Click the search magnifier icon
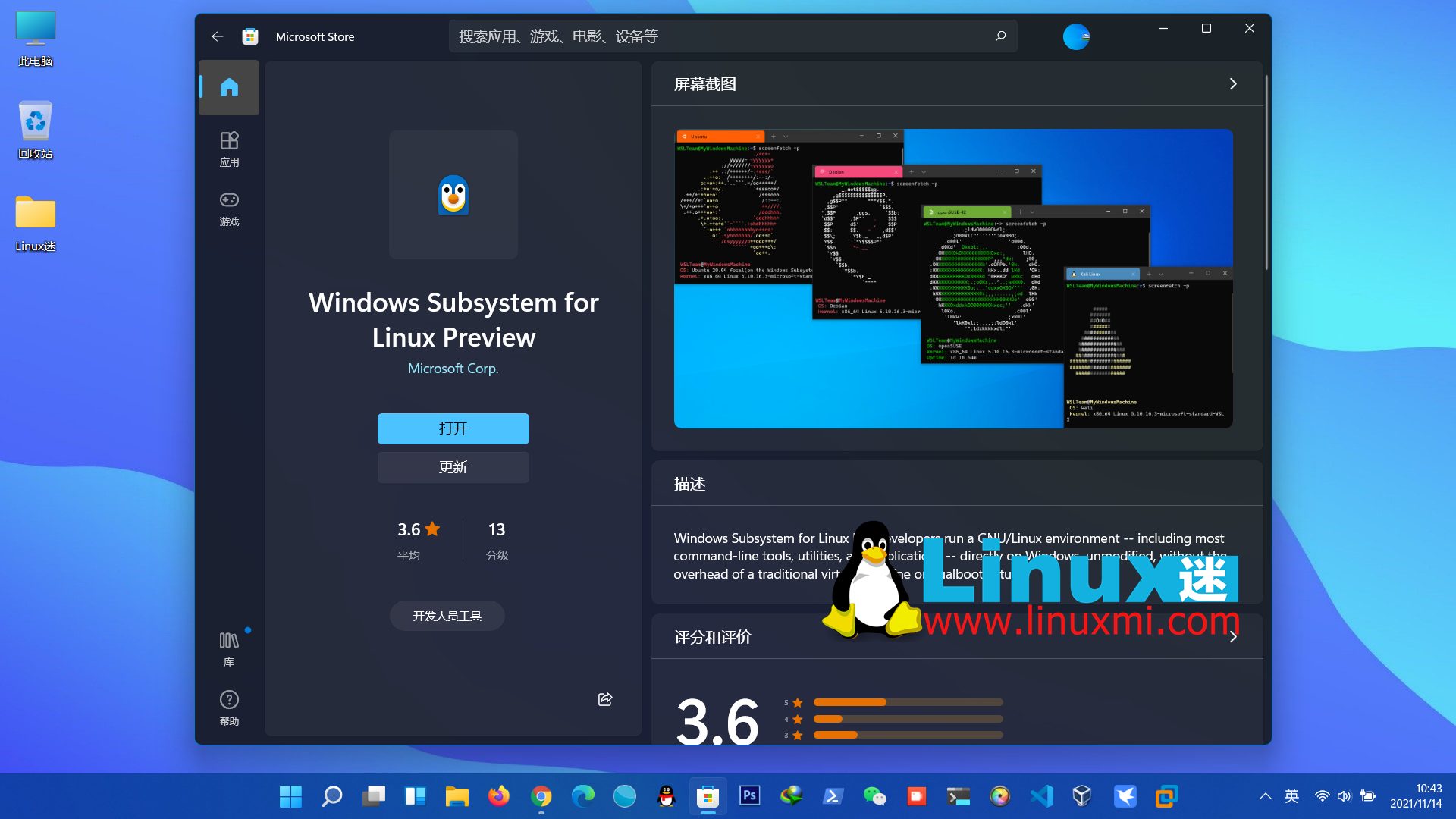Image resolution: width=1456 pixels, height=819 pixels. click(1000, 36)
